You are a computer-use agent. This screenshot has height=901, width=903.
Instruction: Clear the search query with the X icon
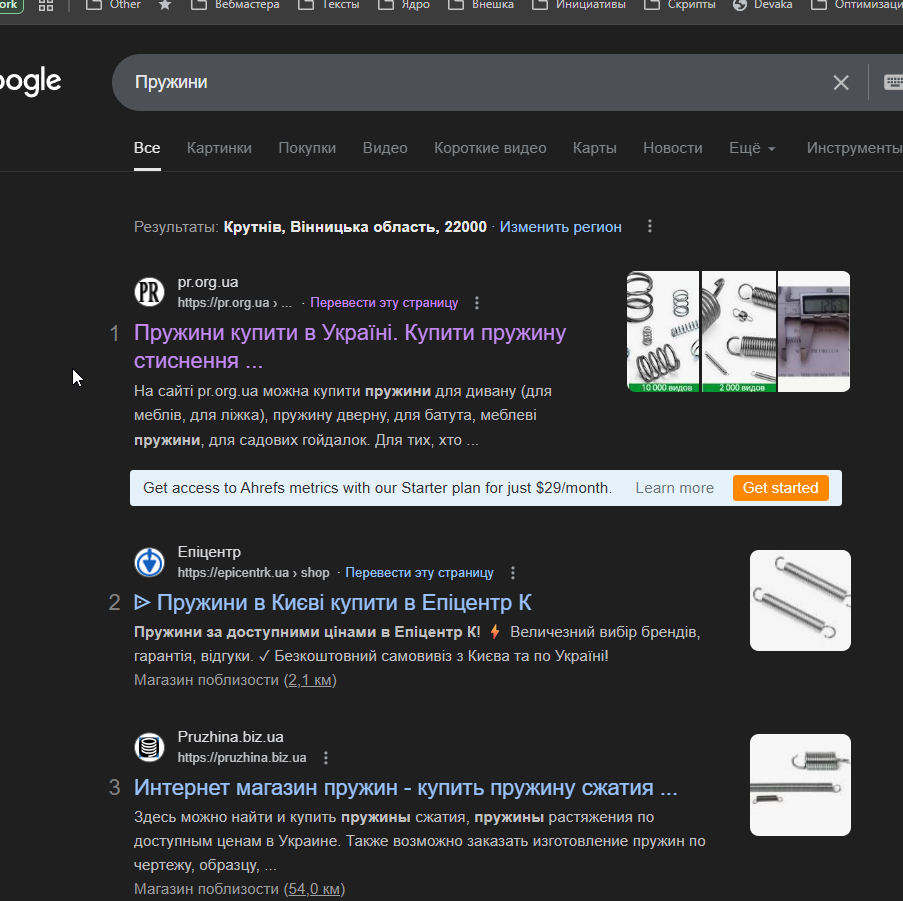pyautogui.click(x=841, y=82)
